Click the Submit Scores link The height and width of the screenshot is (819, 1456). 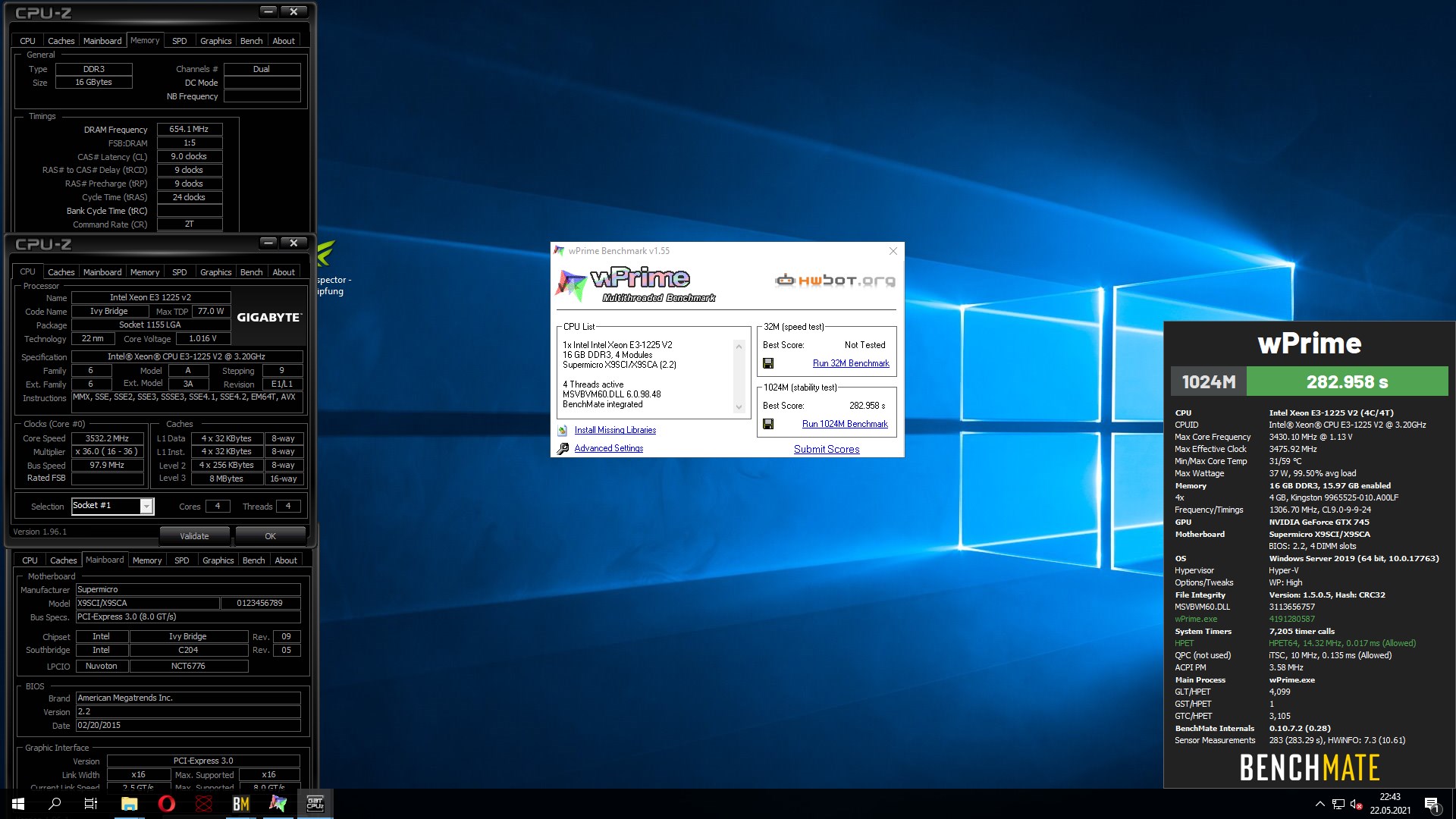(x=827, y=449)
